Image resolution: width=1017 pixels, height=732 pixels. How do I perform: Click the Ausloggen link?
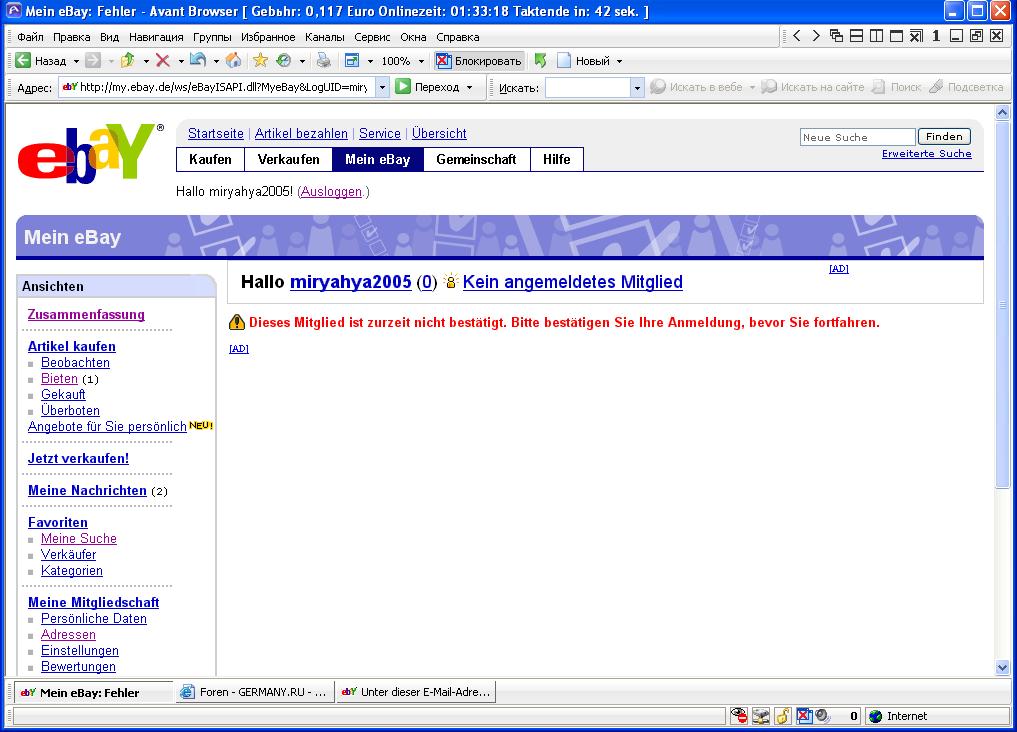(331, 191)
